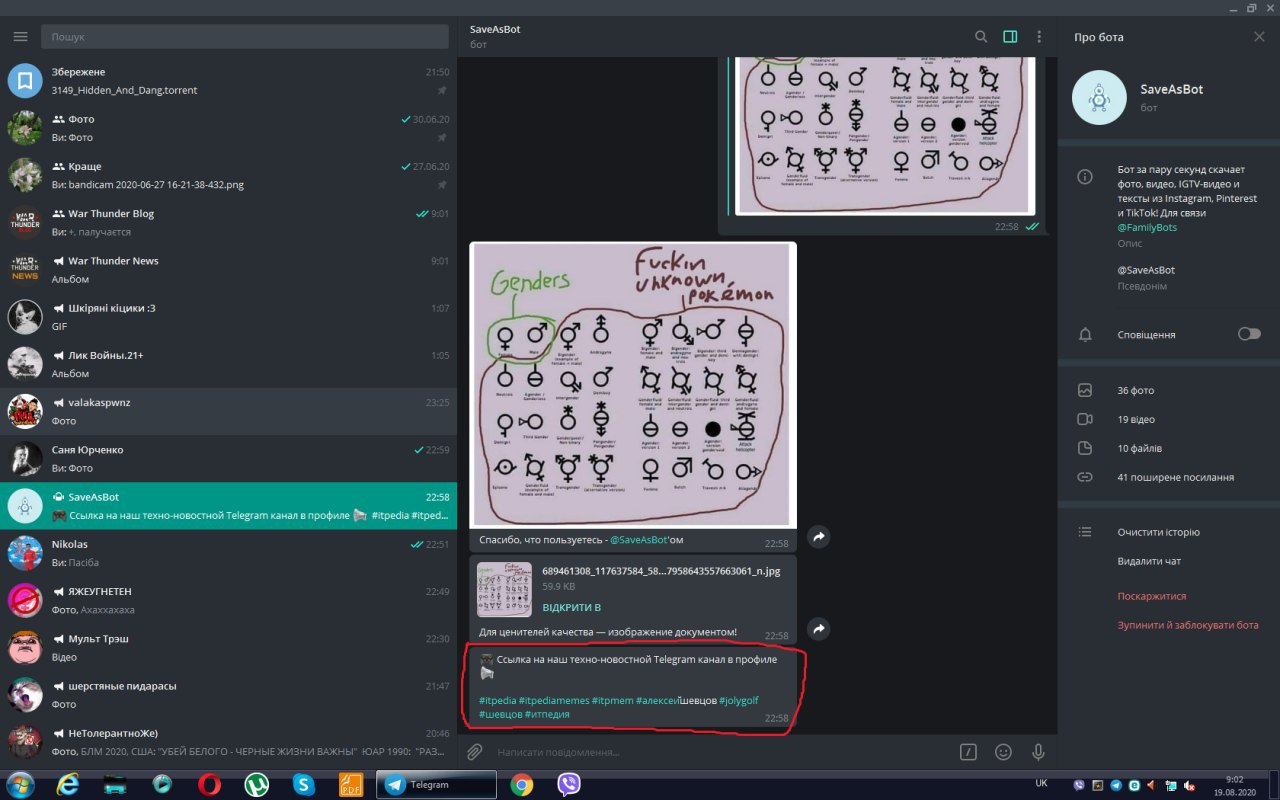Open the Windows Start button

click(21, 784)
